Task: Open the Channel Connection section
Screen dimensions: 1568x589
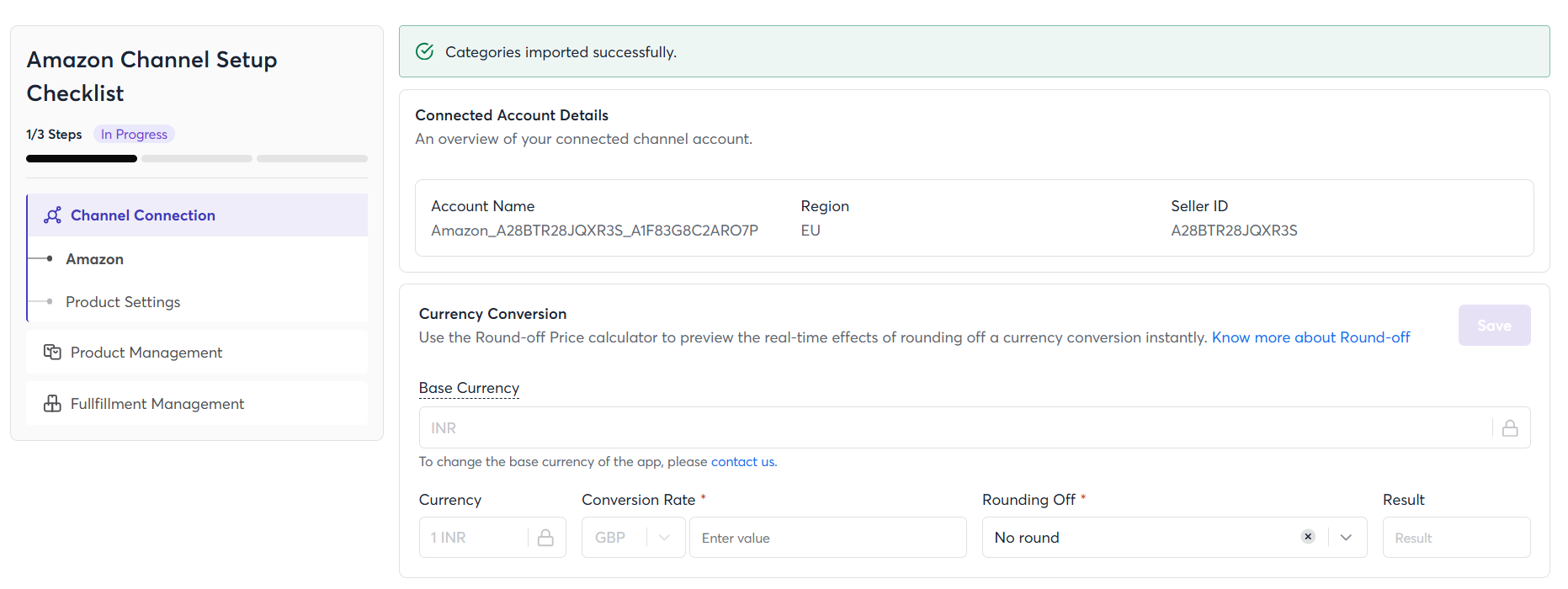Action: pyautogui.click(x=143, y=215)
